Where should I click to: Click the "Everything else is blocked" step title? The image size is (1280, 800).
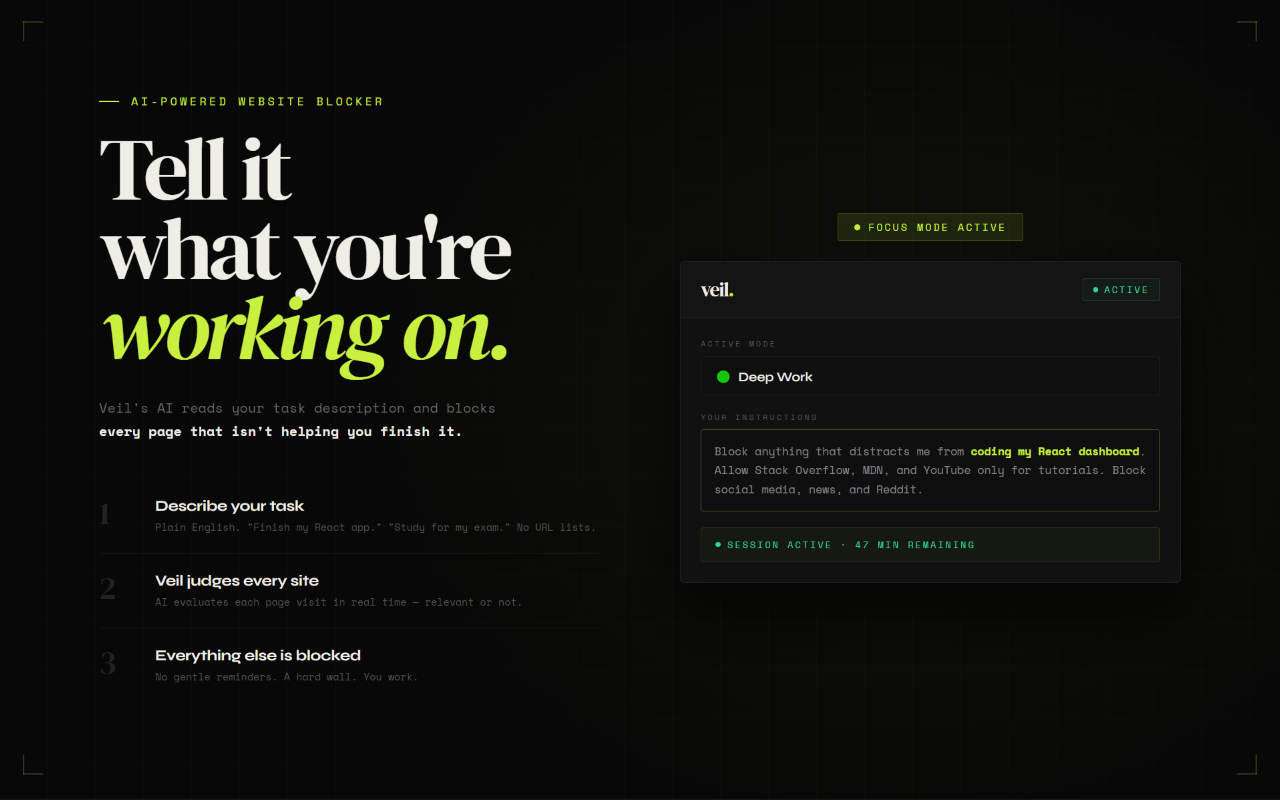pos(258,656)
